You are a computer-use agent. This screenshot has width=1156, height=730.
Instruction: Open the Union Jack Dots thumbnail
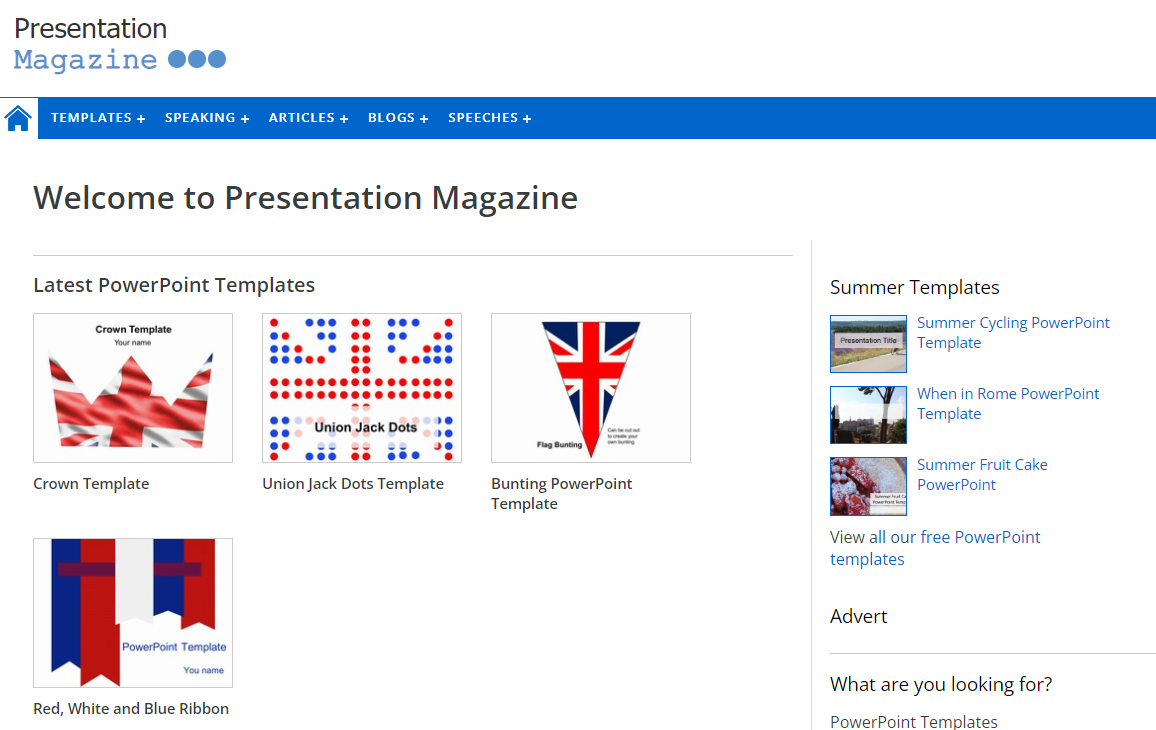pyautogui.click(x=362, y=388)
